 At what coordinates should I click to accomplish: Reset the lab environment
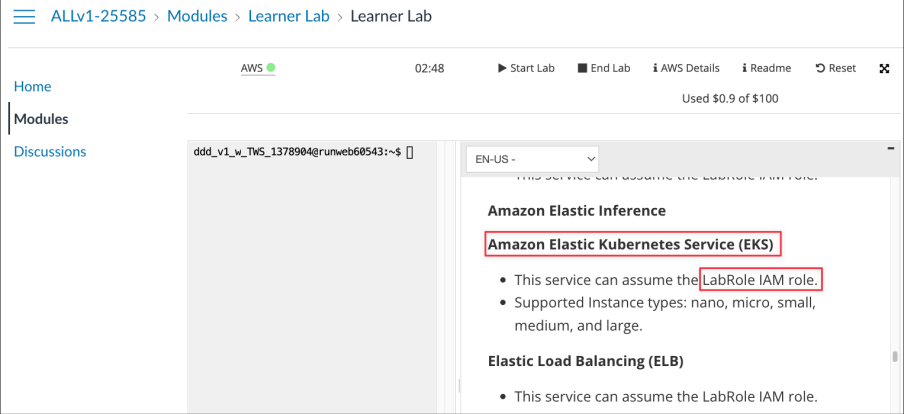835,68
